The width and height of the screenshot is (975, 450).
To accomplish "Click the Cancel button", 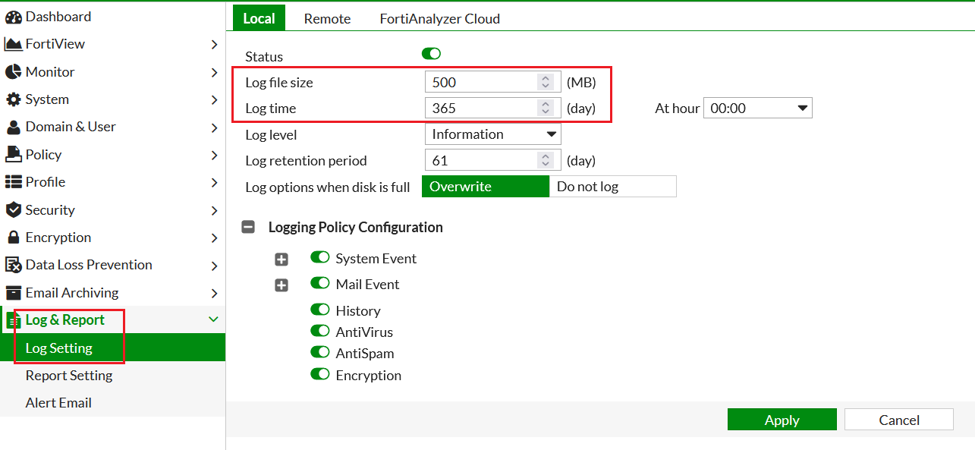I will click(899, 420).
